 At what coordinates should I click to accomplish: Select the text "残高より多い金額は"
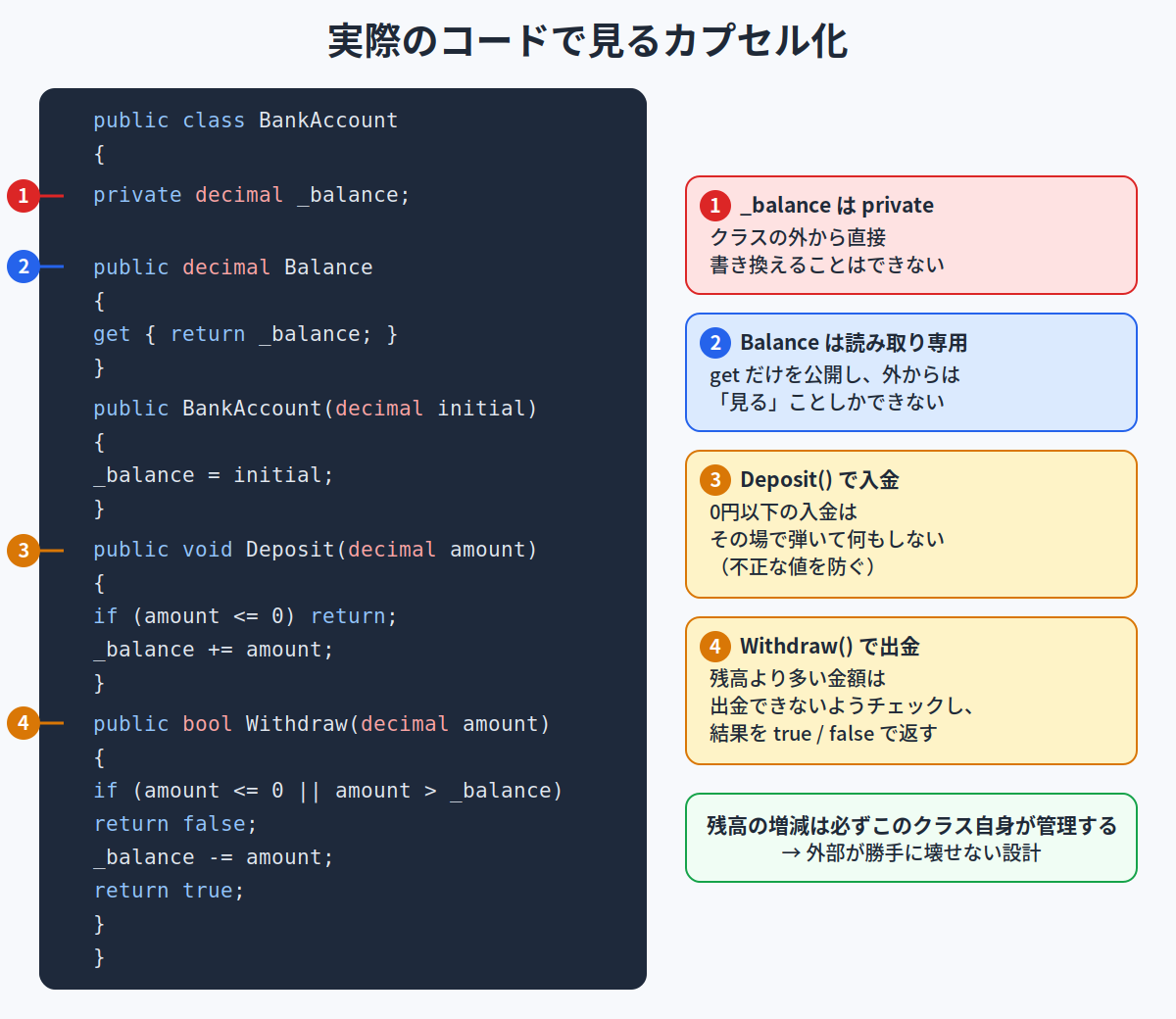798,678
